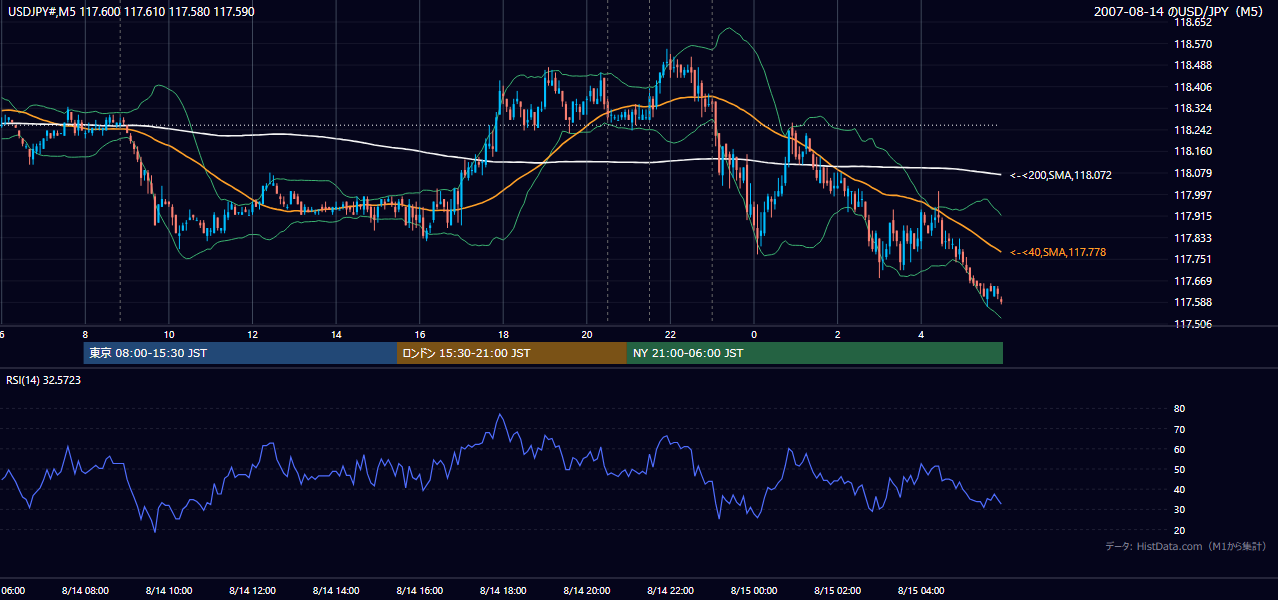Click hour tick 18 under price chart

[x=504, y=334]
